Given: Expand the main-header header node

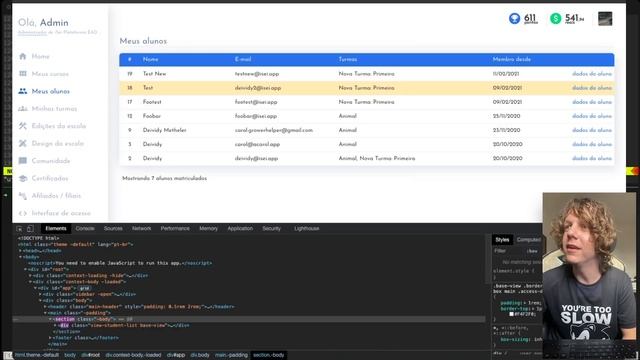Looking at the screenshot, I should [45, 307].
